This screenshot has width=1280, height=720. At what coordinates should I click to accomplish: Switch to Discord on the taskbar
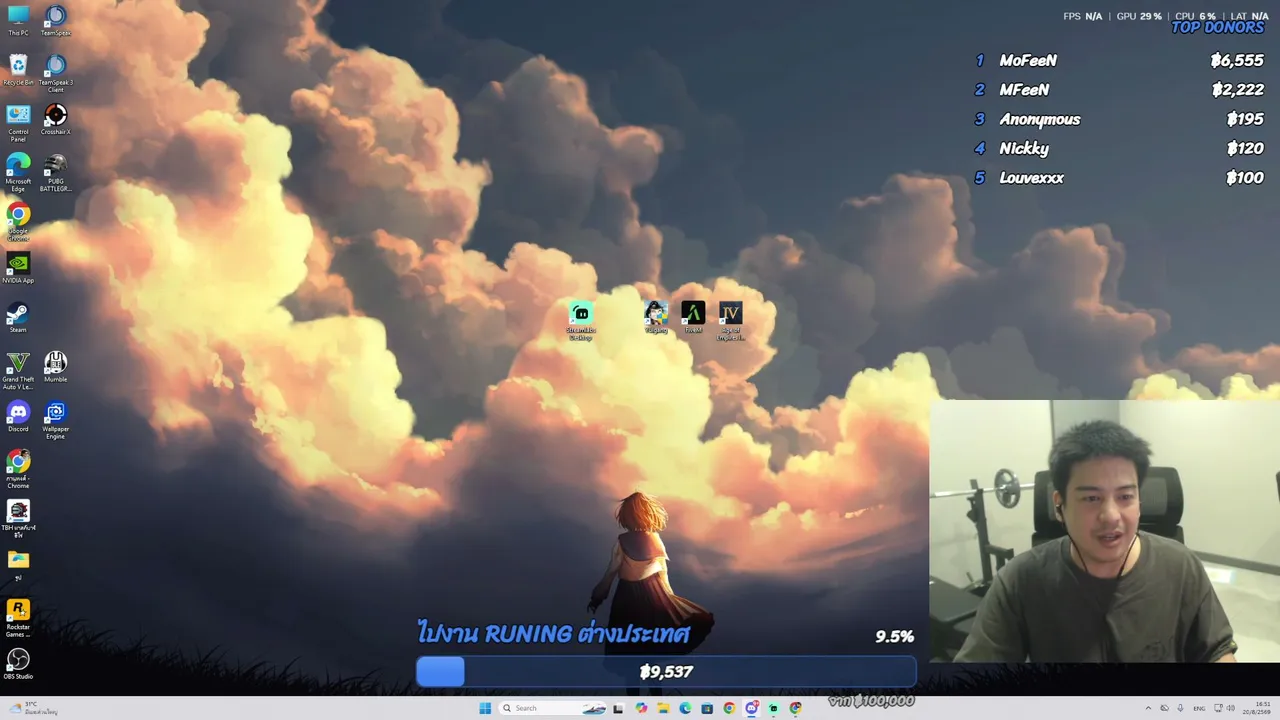tap(751, 708)
